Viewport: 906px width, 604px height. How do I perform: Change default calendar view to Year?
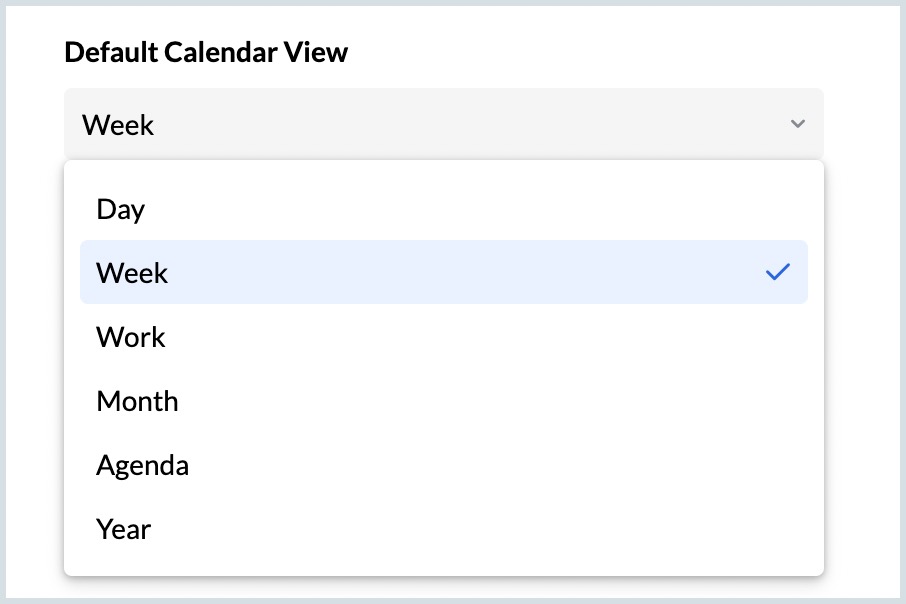pos(124,529)
